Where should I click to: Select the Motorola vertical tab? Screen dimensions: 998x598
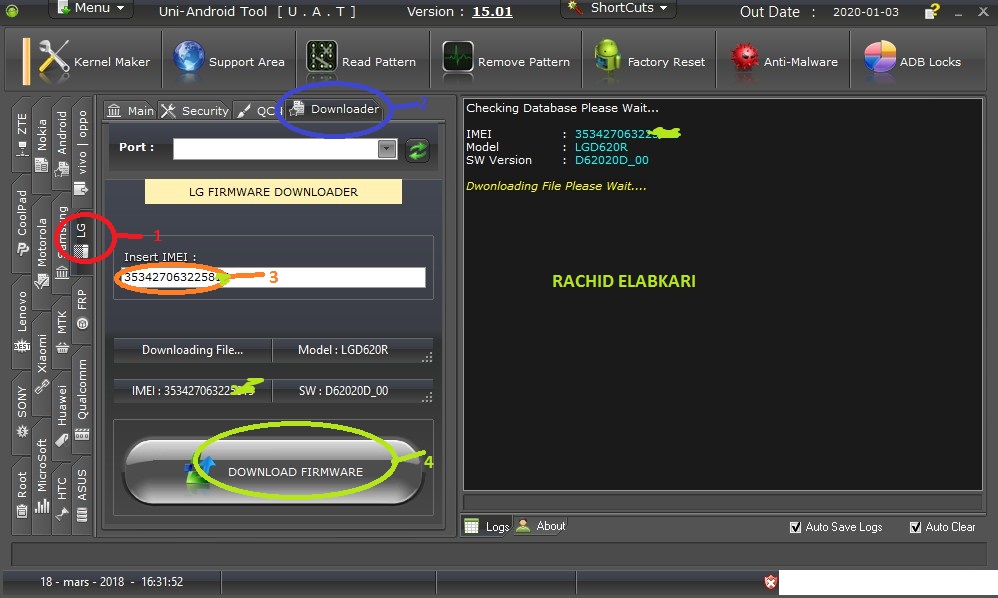[x=41, y=251]
